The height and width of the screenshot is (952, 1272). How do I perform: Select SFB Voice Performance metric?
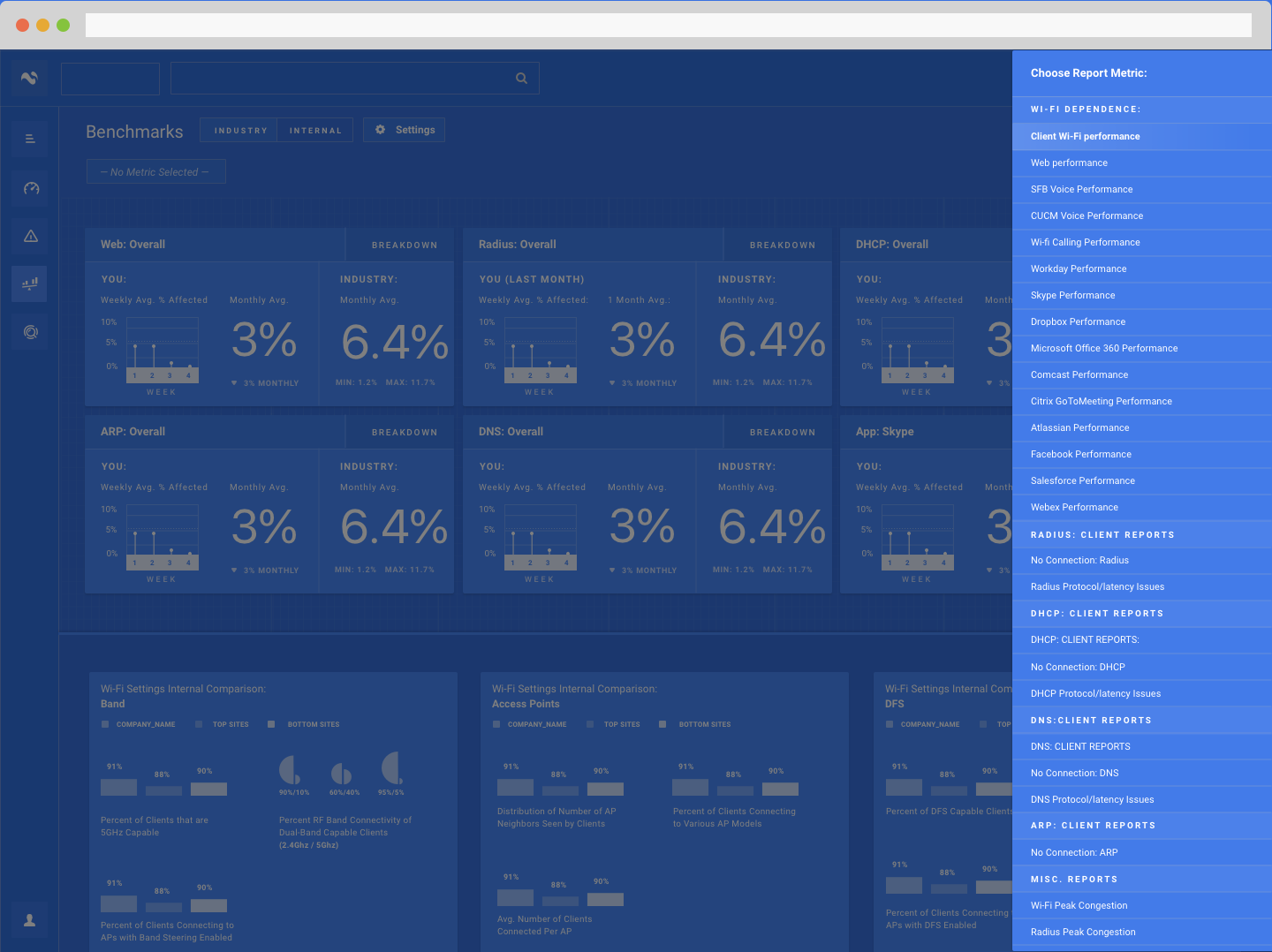[1142, 189]
